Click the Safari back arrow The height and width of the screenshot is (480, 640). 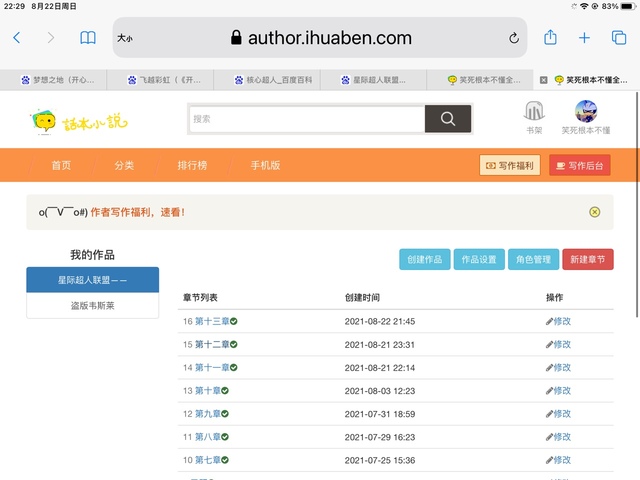tap(16, 38)
